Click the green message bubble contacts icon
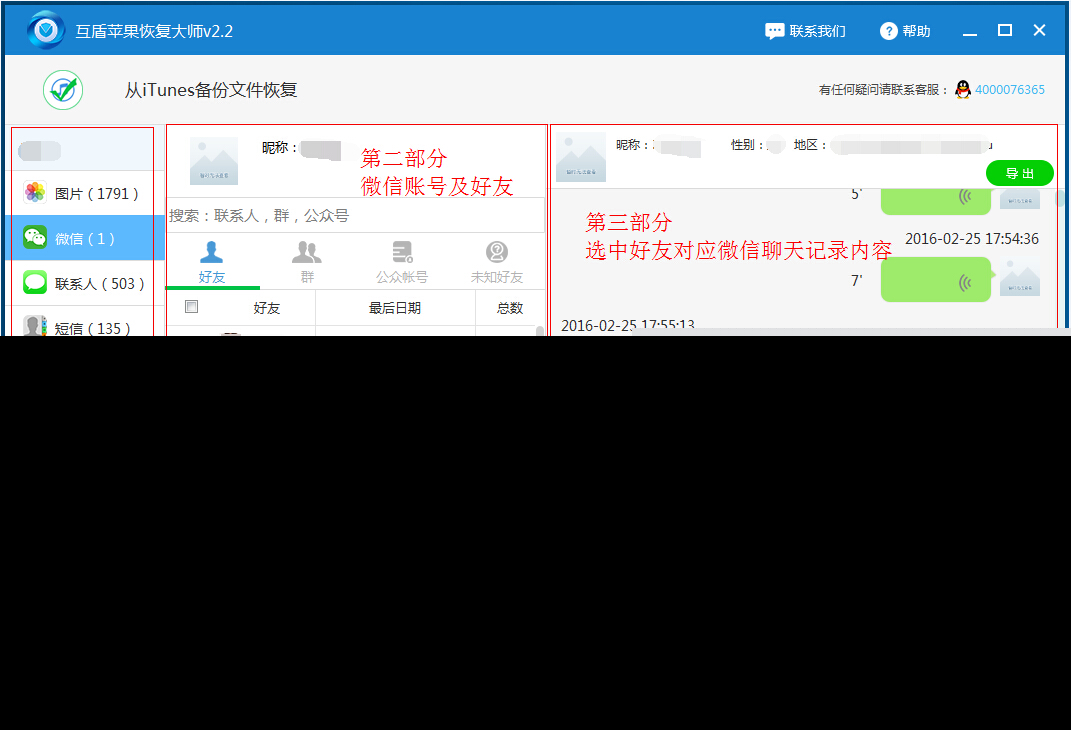1071x730 pixels. tap(35, 282)
